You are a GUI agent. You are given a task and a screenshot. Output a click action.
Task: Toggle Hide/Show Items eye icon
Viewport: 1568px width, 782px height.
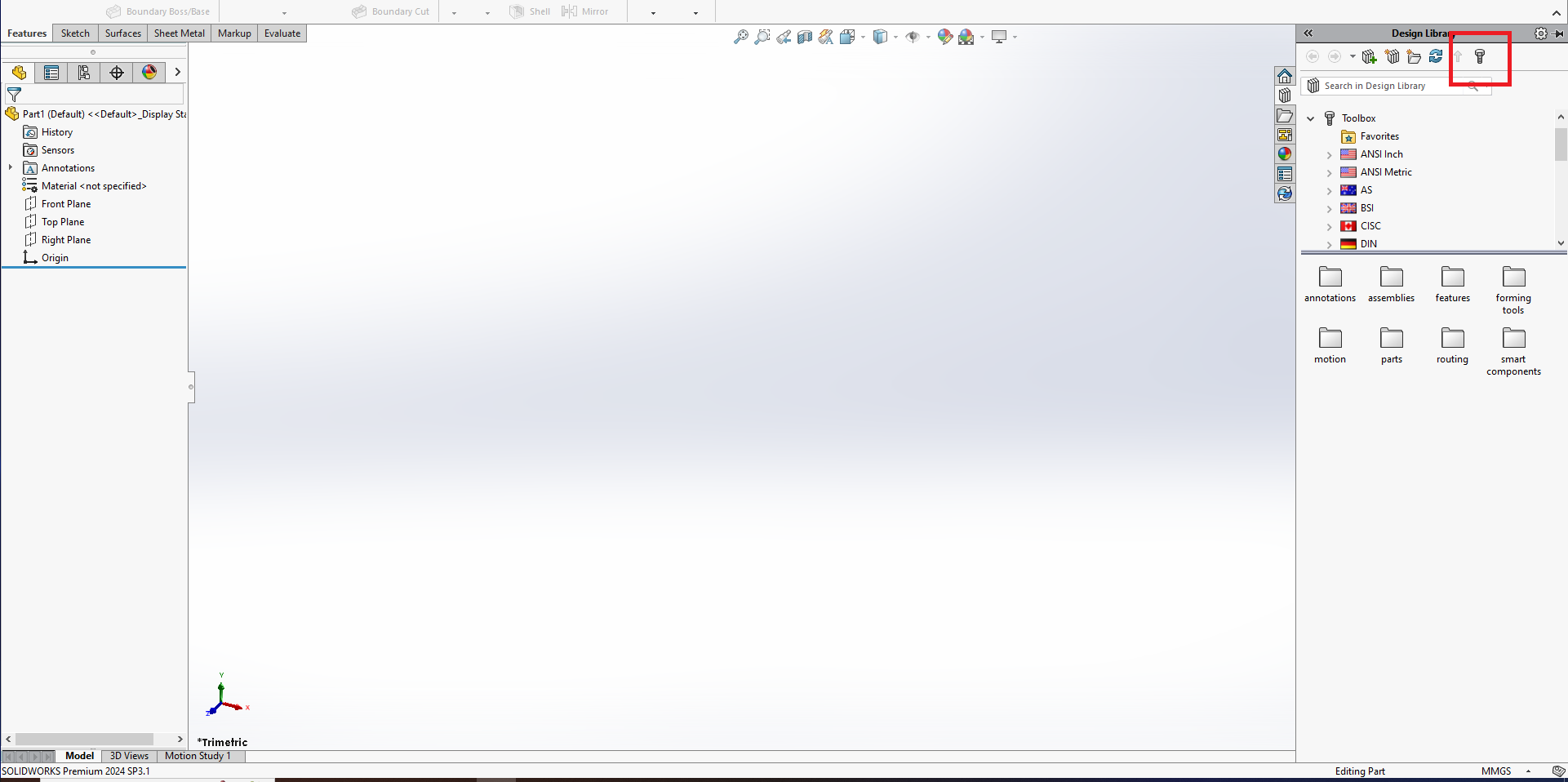tap(913, 37)
